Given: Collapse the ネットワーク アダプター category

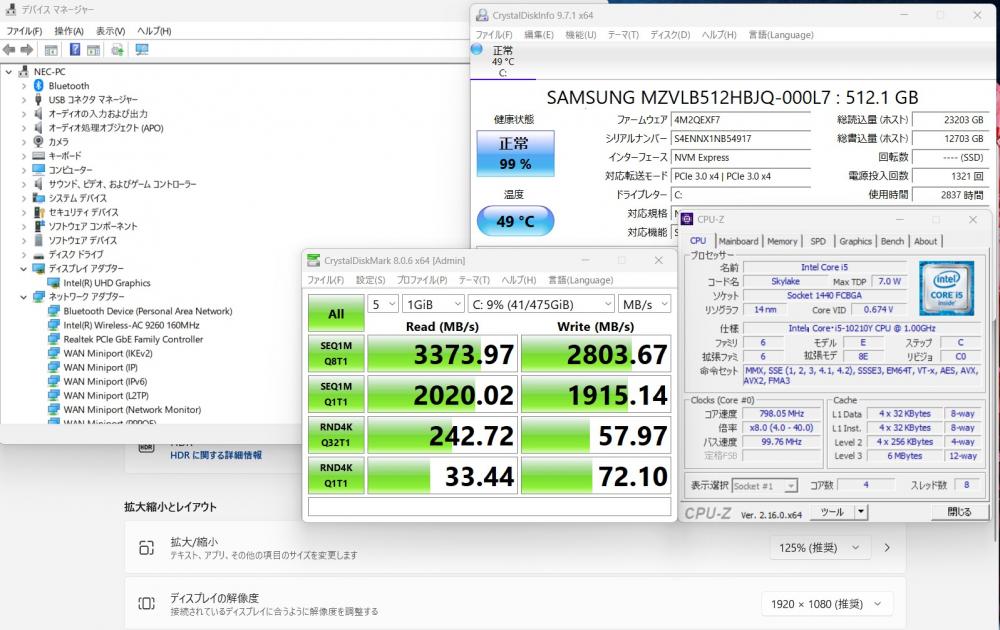Looking at the screenshot, I should click(24, 297).
